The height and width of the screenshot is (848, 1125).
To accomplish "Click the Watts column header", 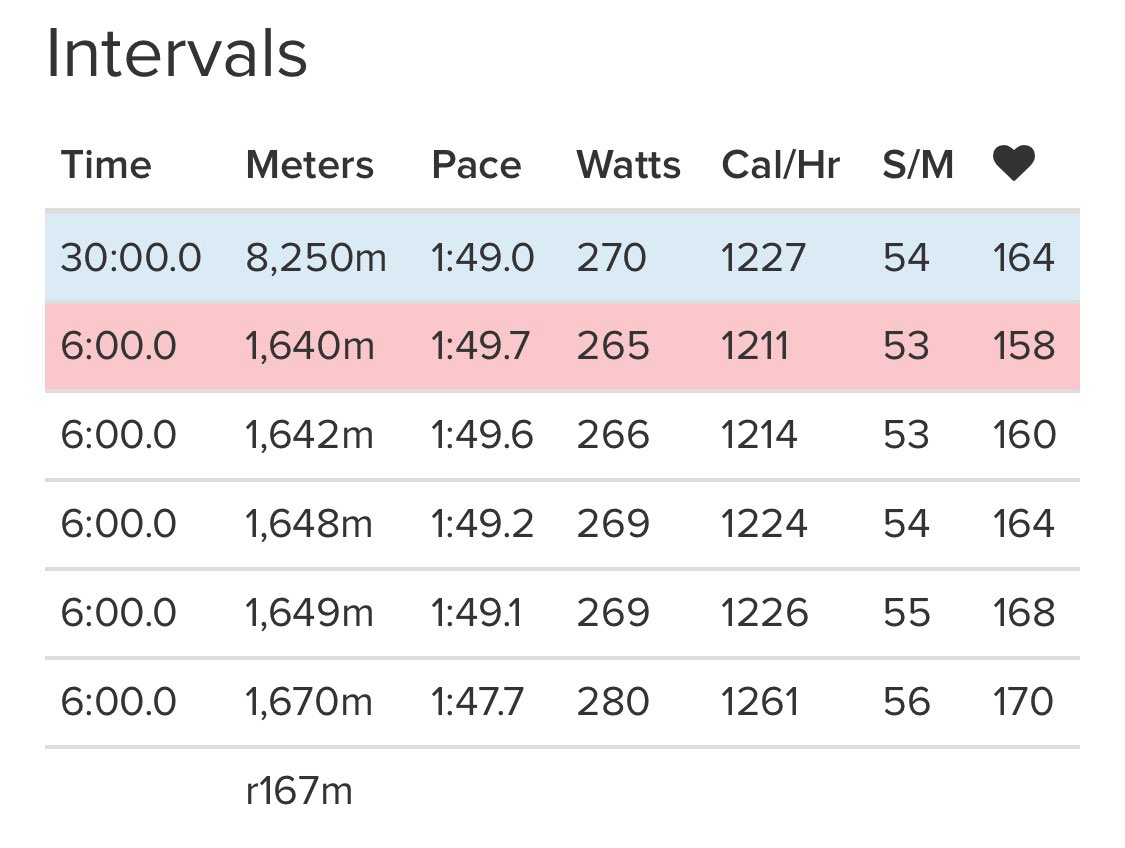I will [x=629, y=165].
